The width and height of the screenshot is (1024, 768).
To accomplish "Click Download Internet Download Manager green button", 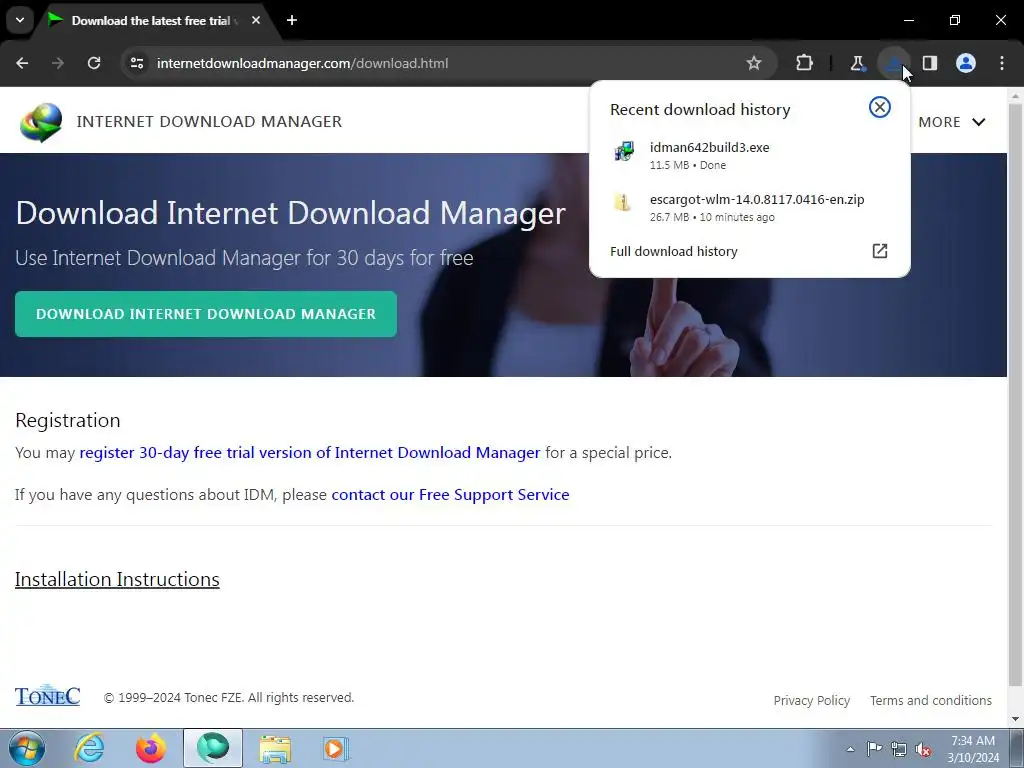I will 206,314.
